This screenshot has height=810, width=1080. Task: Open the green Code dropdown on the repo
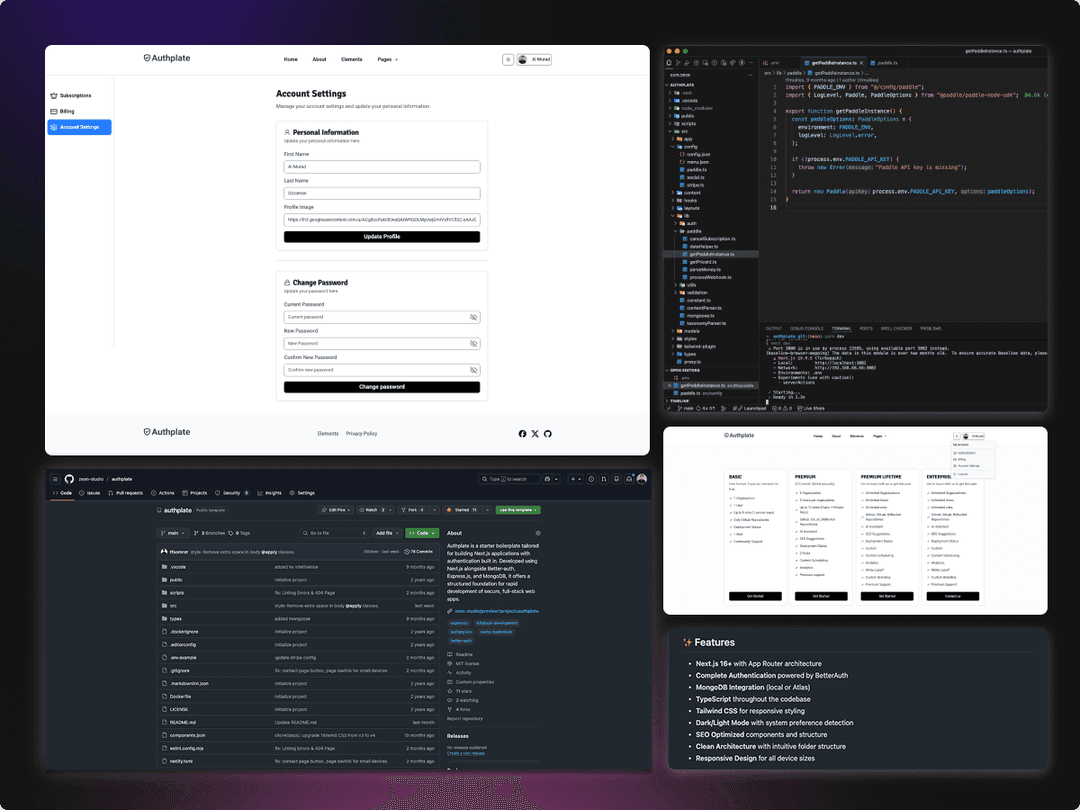pos(420,533)
